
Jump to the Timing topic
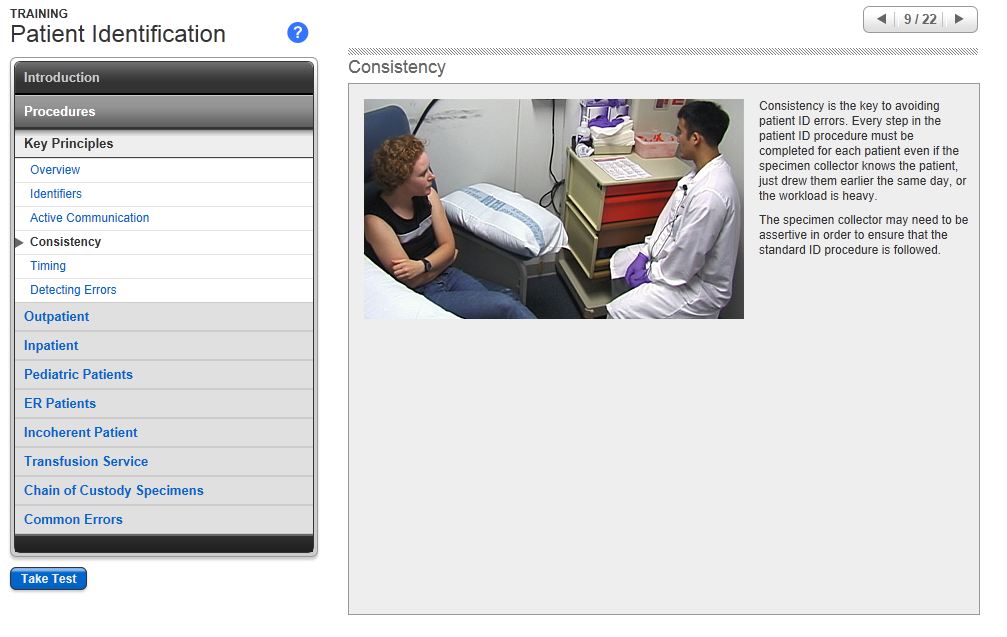[x=48, y=266]
